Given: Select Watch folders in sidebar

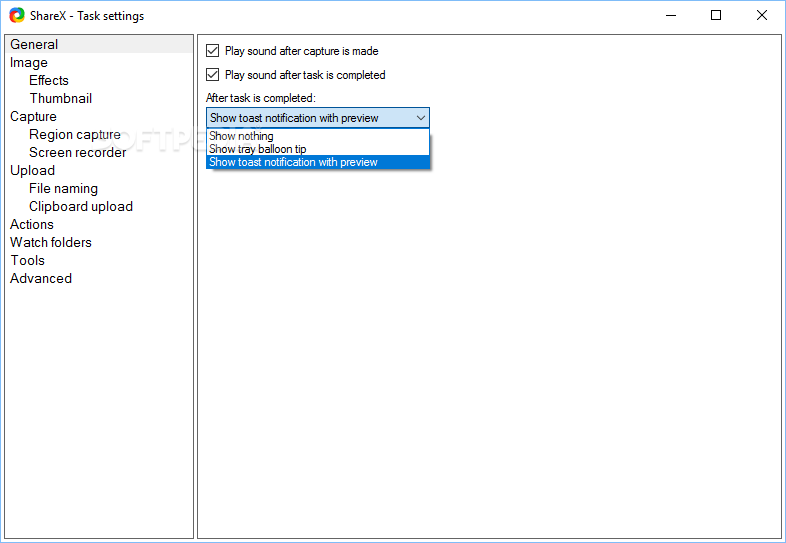Looking at the screenshot, I should [51, 242].
